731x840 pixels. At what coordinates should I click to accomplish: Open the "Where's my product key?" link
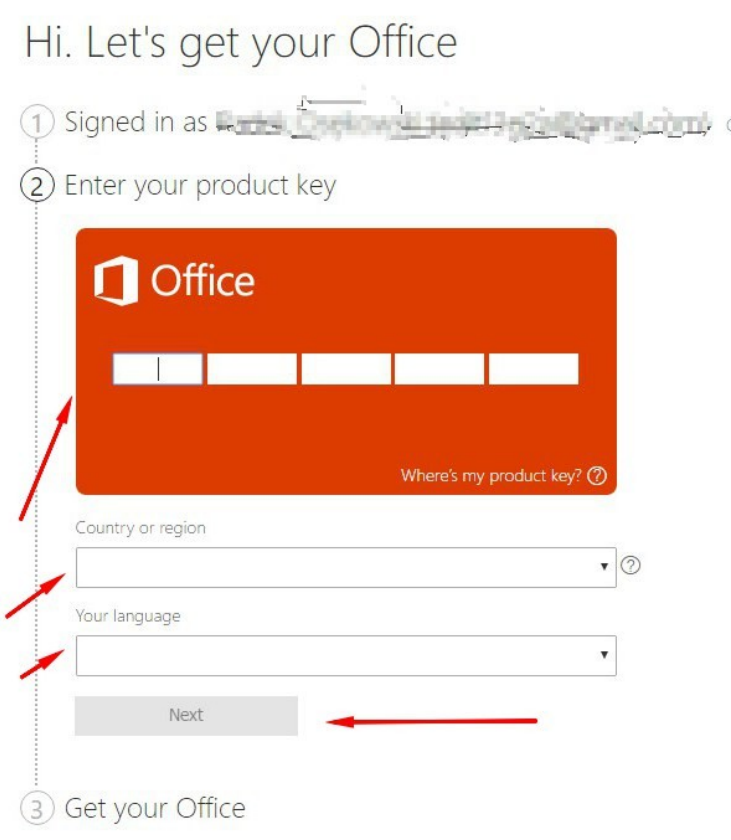coord(491,476)
